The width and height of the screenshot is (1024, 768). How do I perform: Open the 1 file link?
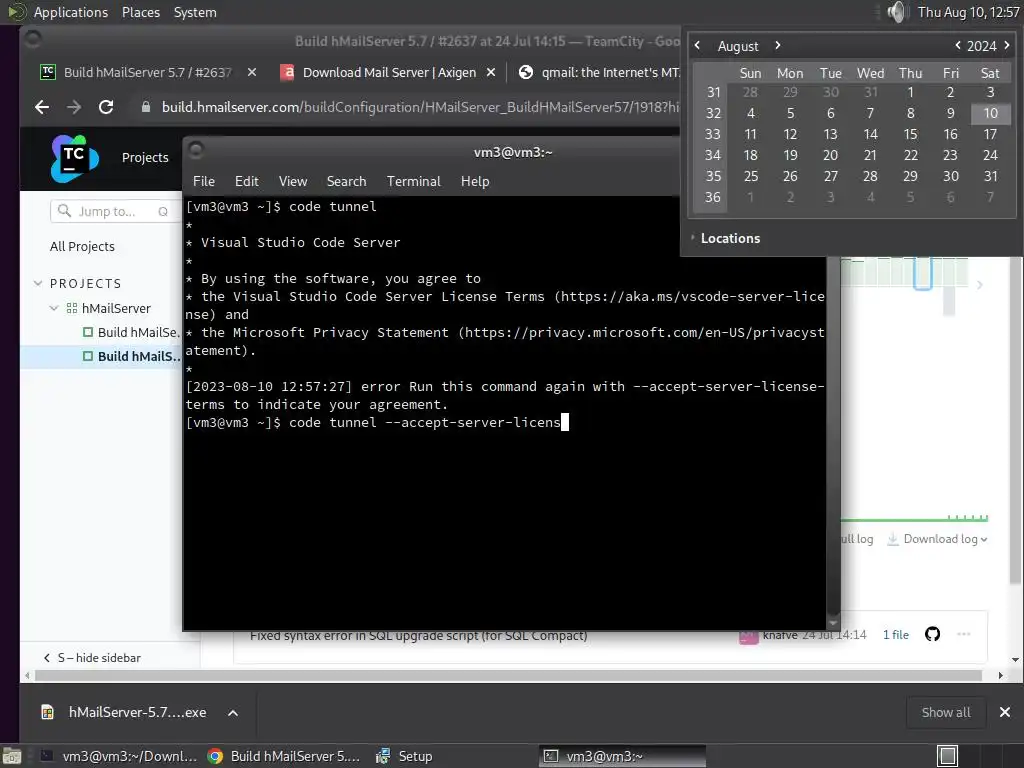pos(895,635)
